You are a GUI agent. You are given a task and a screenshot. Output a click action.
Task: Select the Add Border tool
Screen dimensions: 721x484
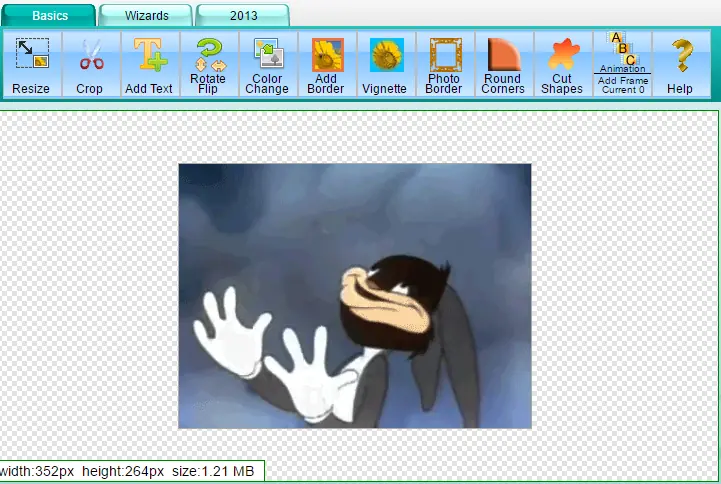pos(326,64)
